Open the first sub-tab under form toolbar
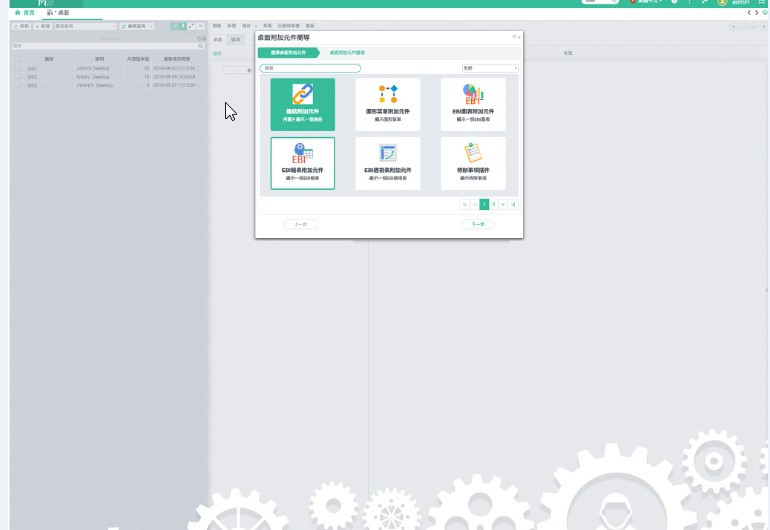The height and width of the screenshot is (530, 770). [218, 39]
